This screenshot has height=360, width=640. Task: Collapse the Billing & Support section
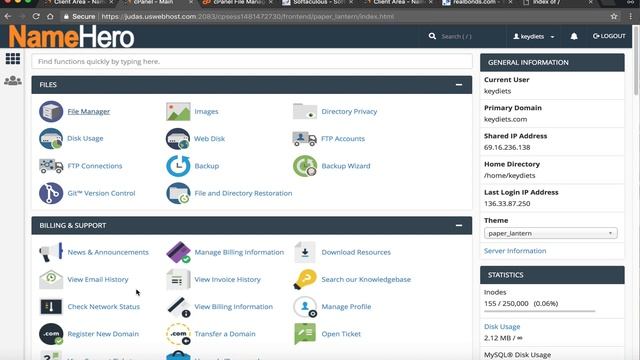[459, 225]
